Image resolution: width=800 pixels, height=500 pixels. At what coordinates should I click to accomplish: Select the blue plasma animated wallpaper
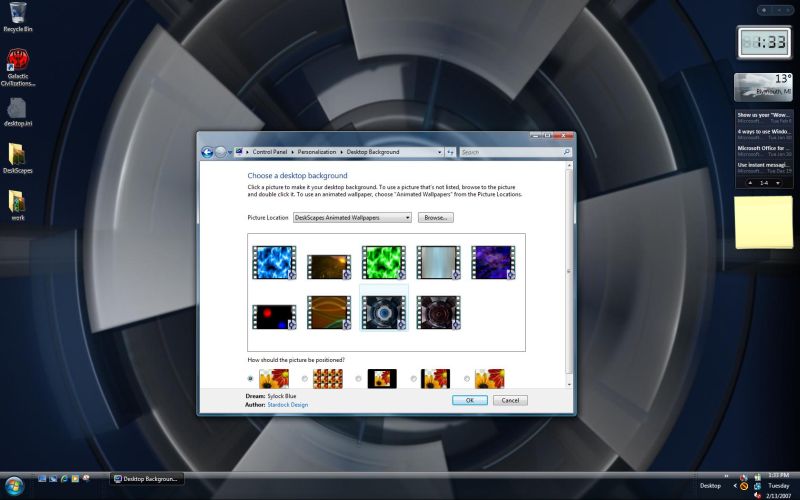tap(274, 262)
